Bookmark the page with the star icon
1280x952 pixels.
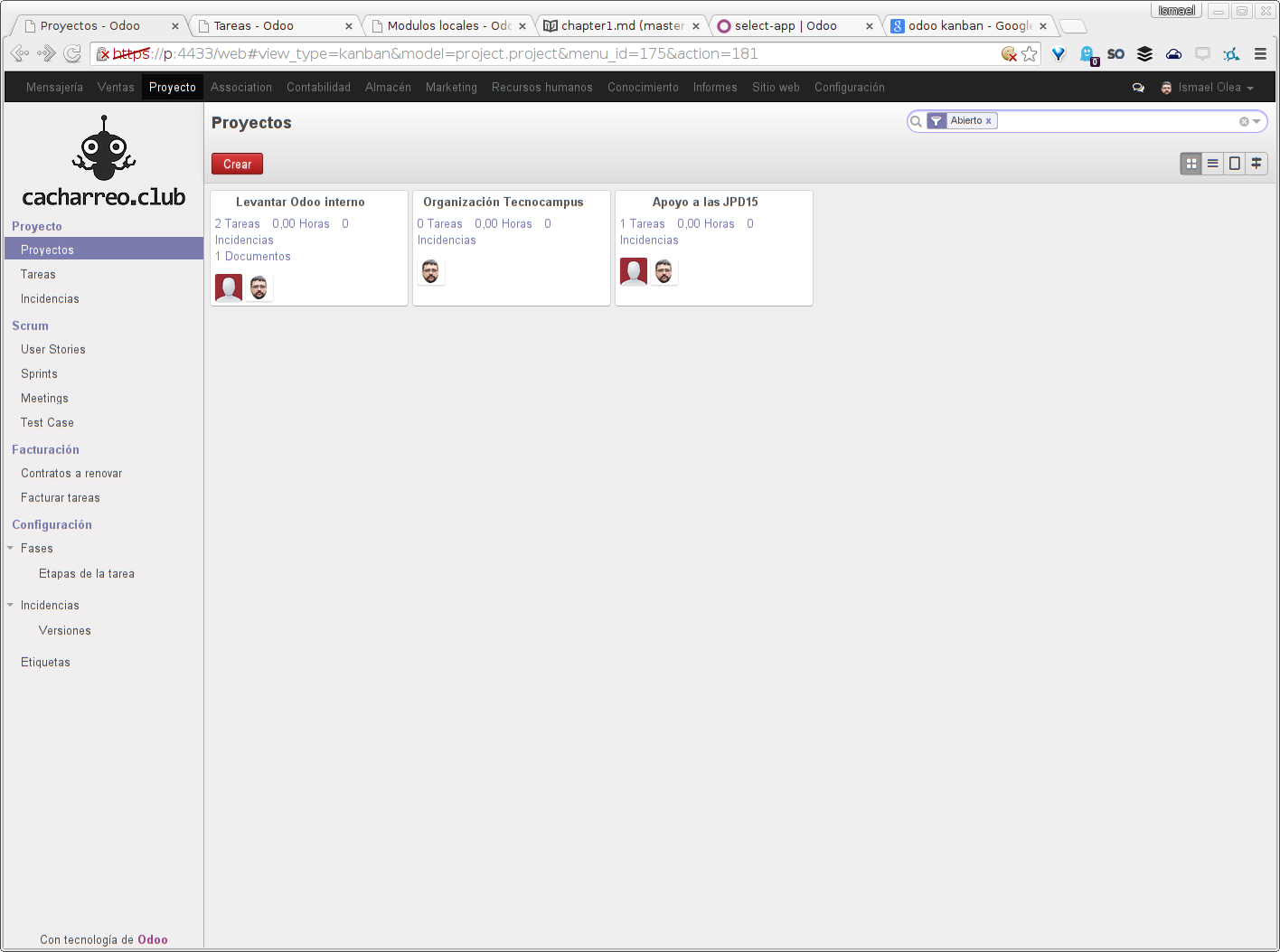(1030, 54)
